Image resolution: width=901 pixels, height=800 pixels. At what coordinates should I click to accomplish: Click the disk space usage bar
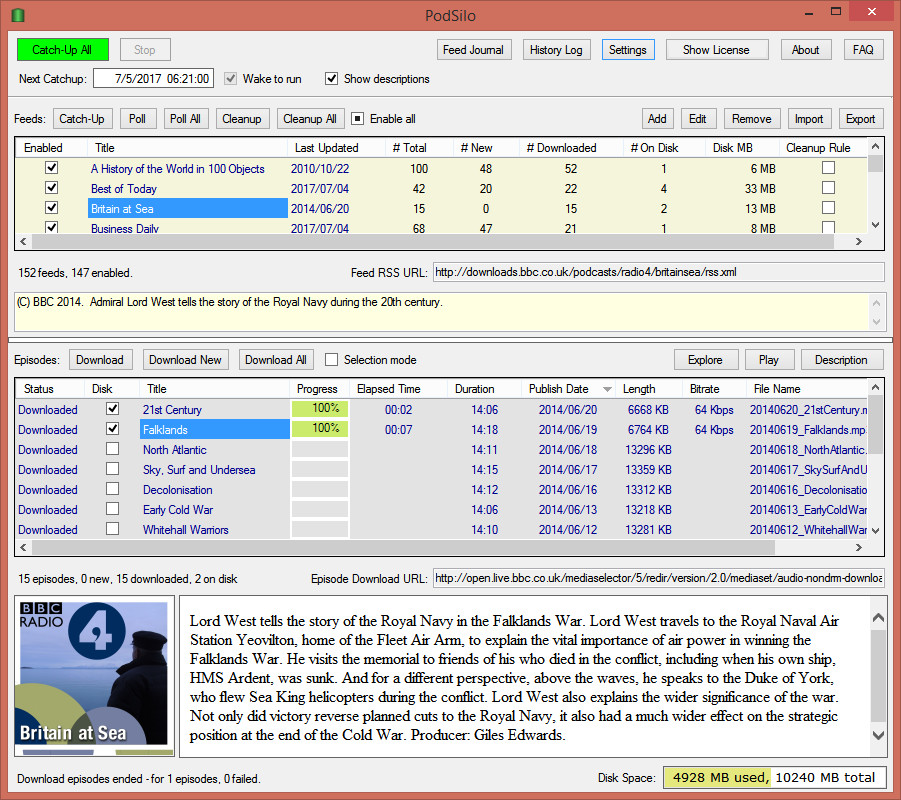pyautogui.click(x=775, y=778)
